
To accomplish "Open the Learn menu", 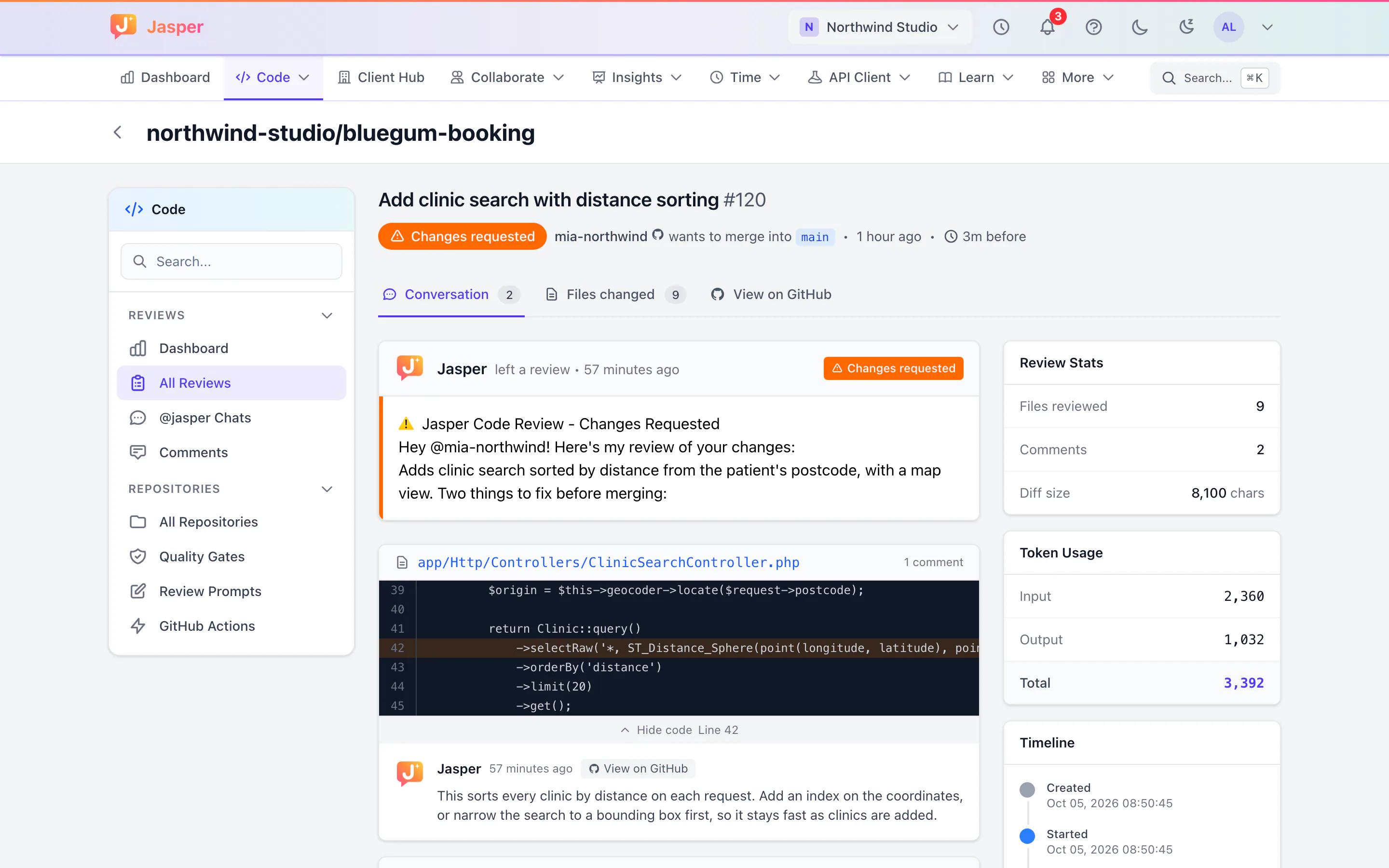I will (976, 78).
